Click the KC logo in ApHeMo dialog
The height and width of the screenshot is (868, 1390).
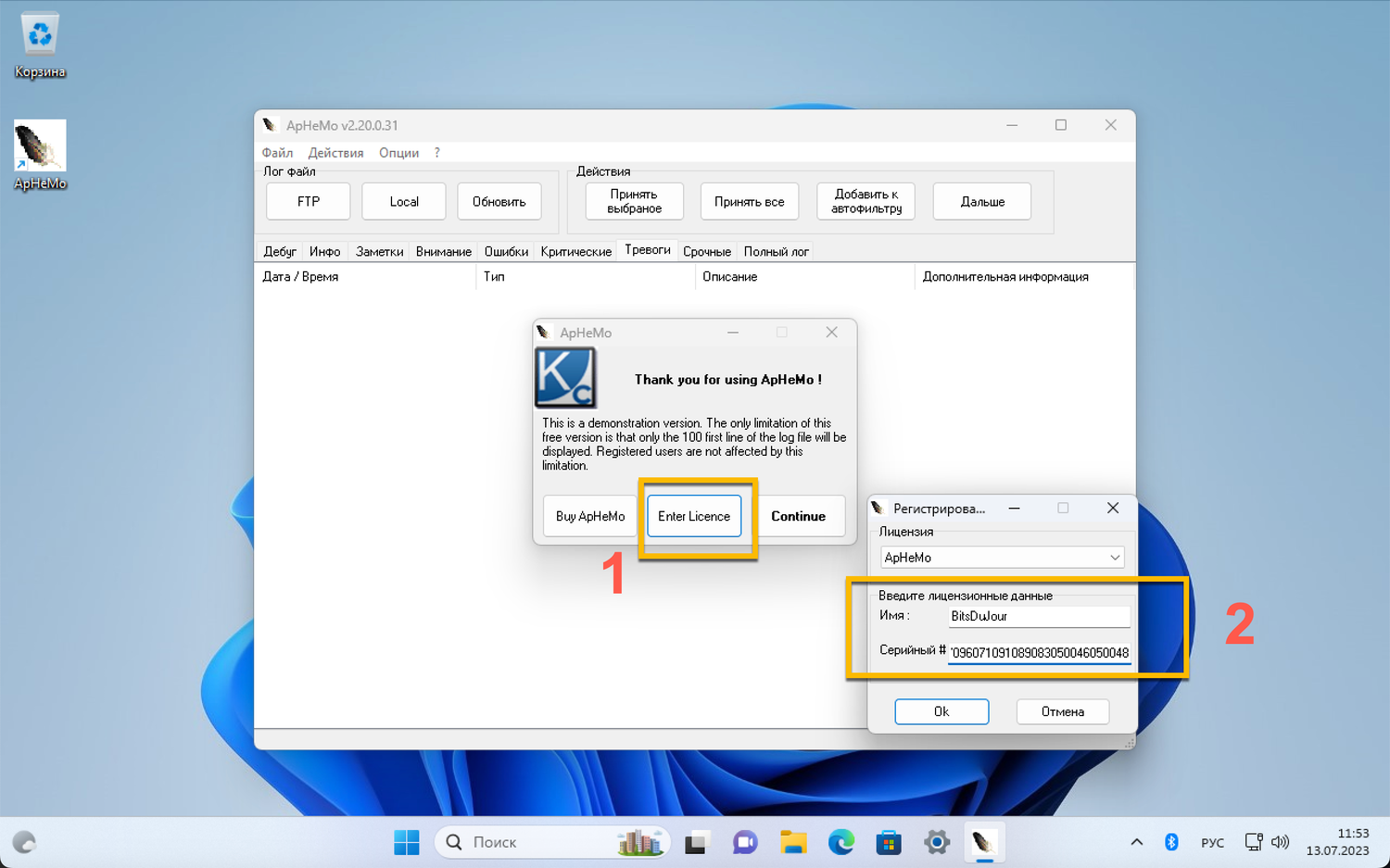click(x=565, y=378)
